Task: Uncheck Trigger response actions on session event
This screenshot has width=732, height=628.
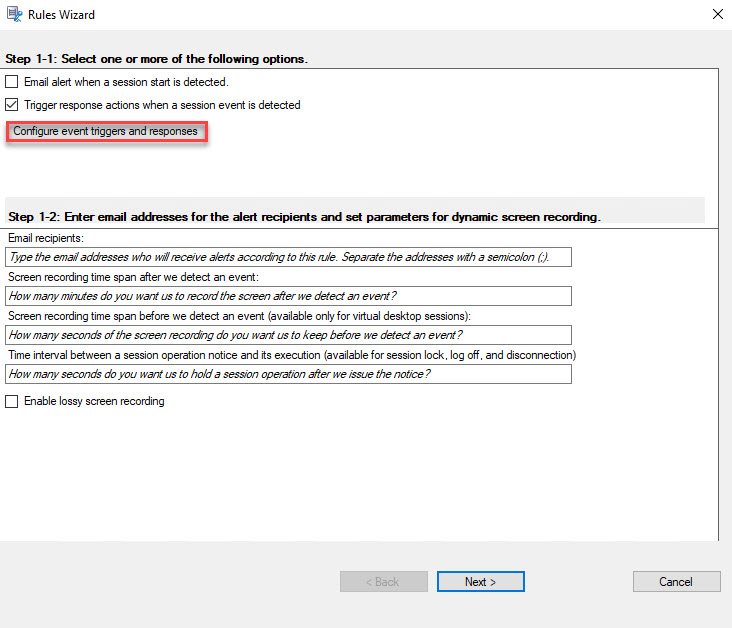Action: 12,105
